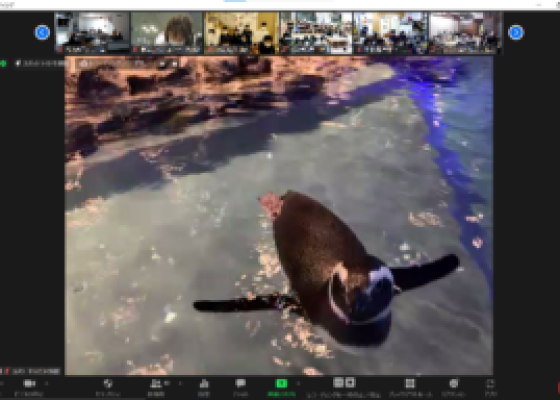
Task: Toggle the camera video on or off
Action: [29, 384]
